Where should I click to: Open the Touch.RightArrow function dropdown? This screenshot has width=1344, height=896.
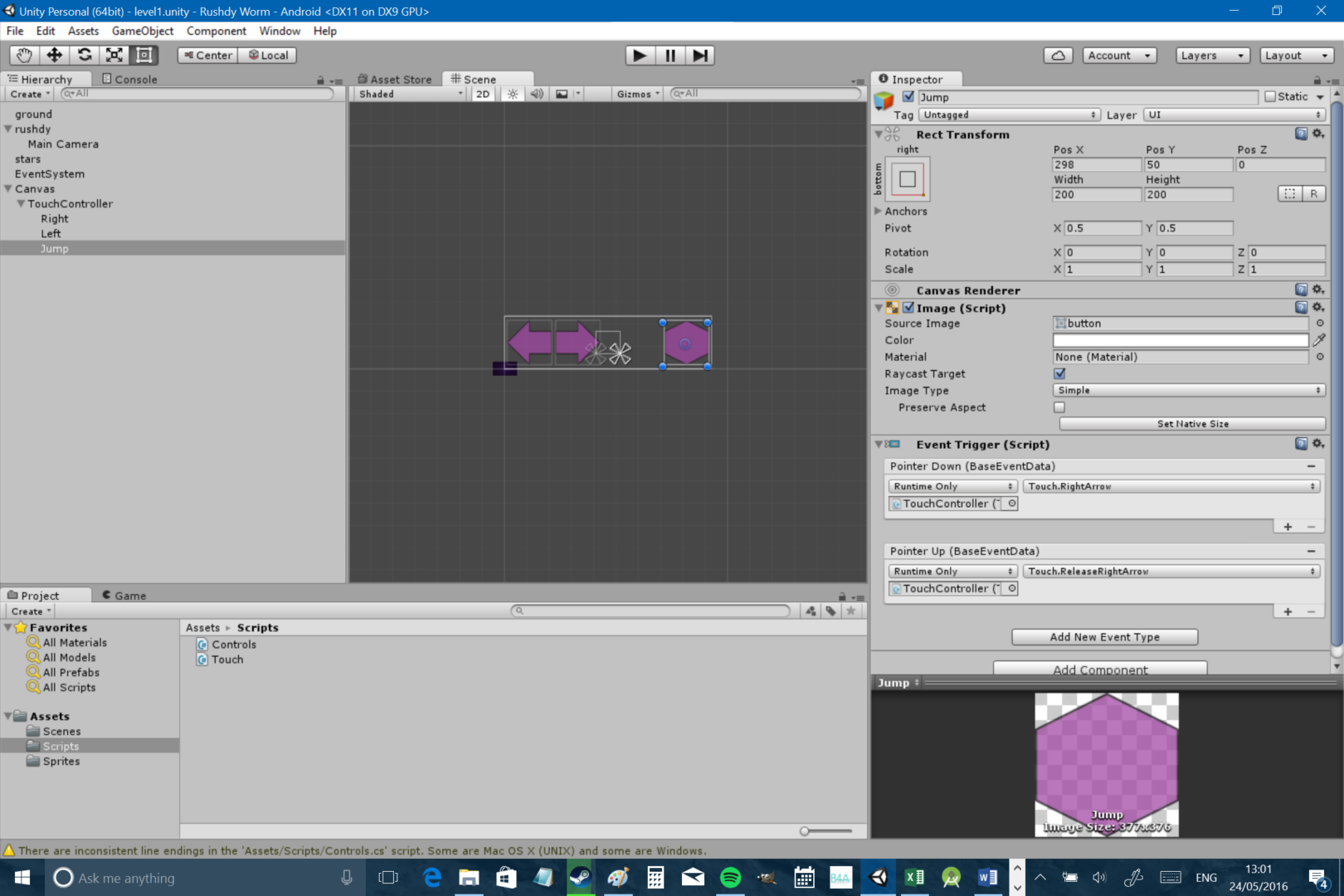(x=1171, y=485)
